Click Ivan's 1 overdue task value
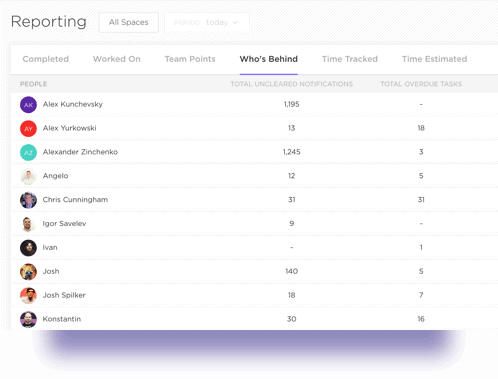 pyautogui.click(x=421, y=247)
